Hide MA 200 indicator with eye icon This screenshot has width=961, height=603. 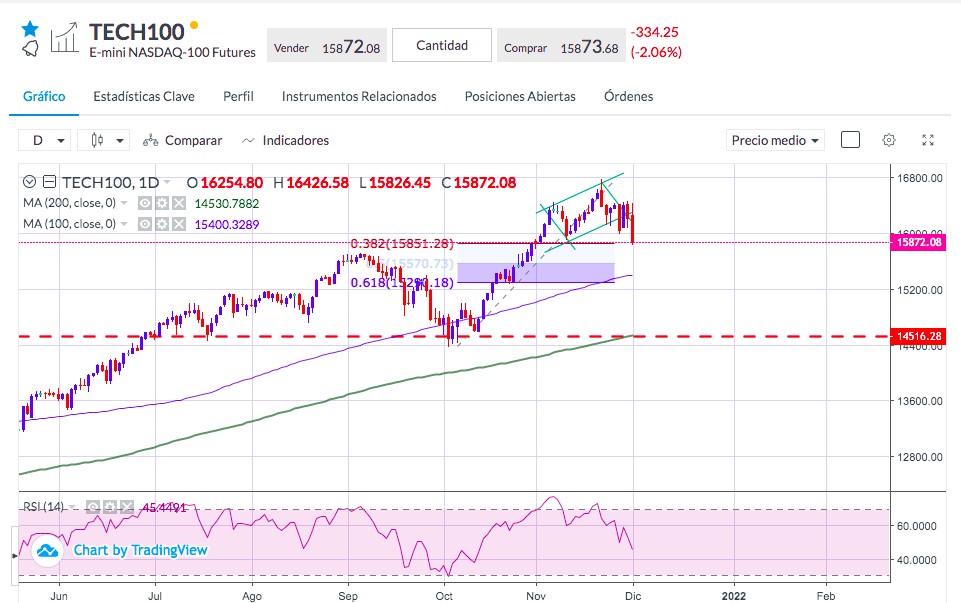pos(145,203)
